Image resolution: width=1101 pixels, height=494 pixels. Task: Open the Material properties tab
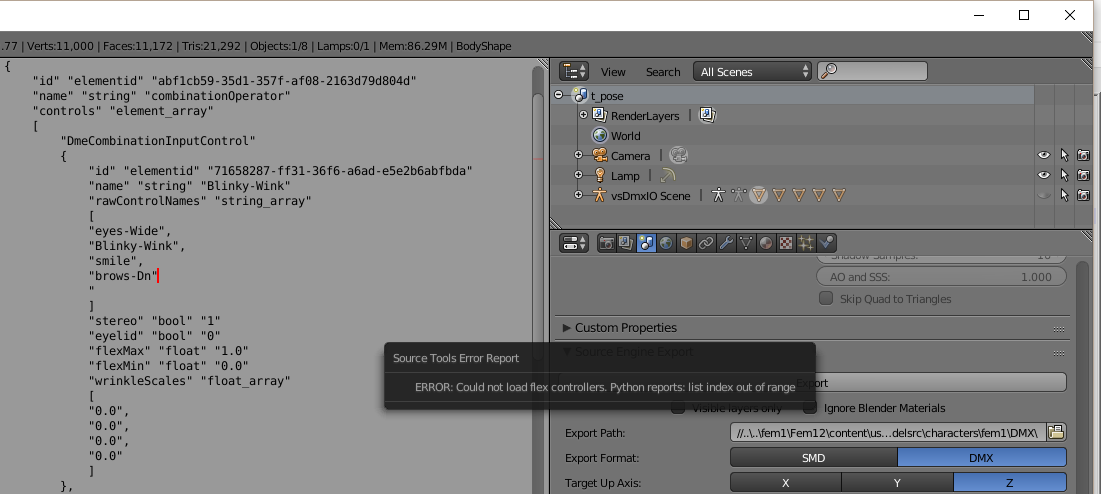coord(766,243)
